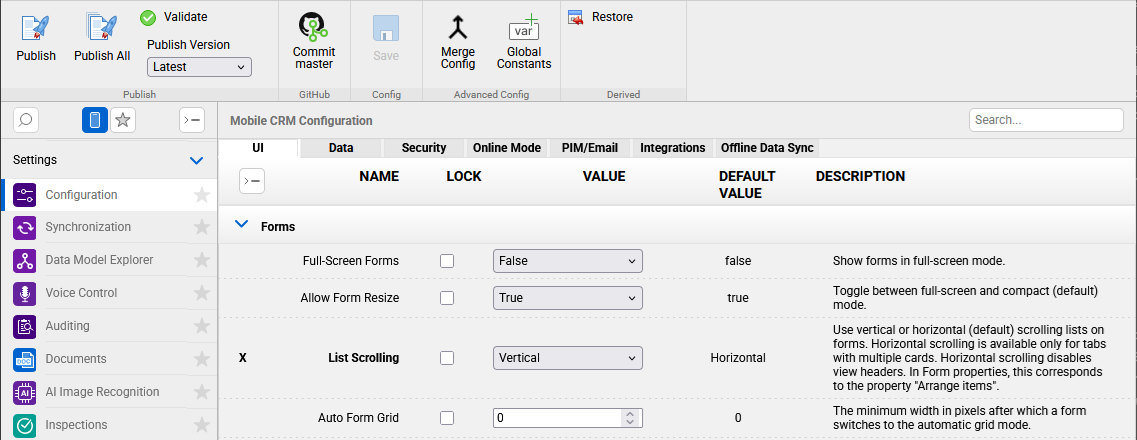This screenshot has width=1137, height=440.
Task: Click the configuration Search field
Action: (x=1046, y=120)
